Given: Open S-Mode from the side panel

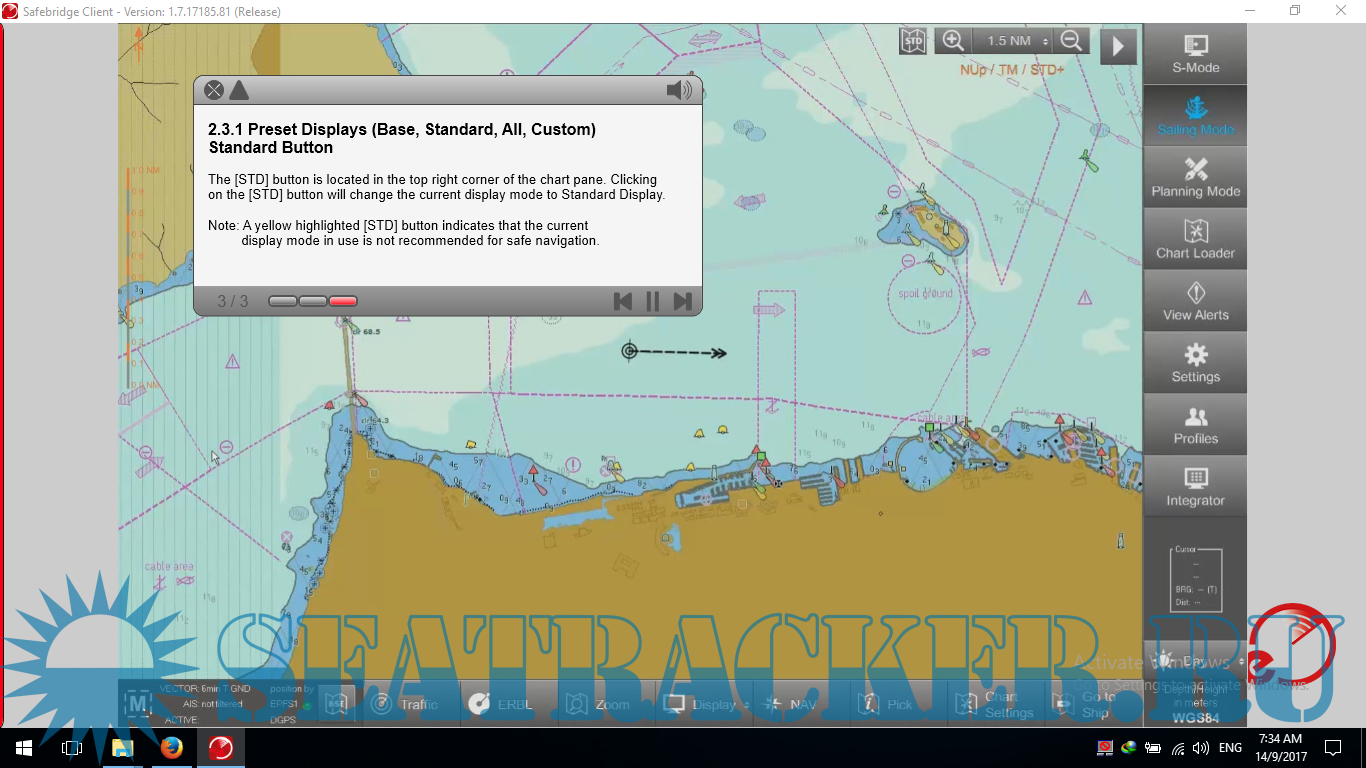Looking at the screenshot, I should 1195,54.
